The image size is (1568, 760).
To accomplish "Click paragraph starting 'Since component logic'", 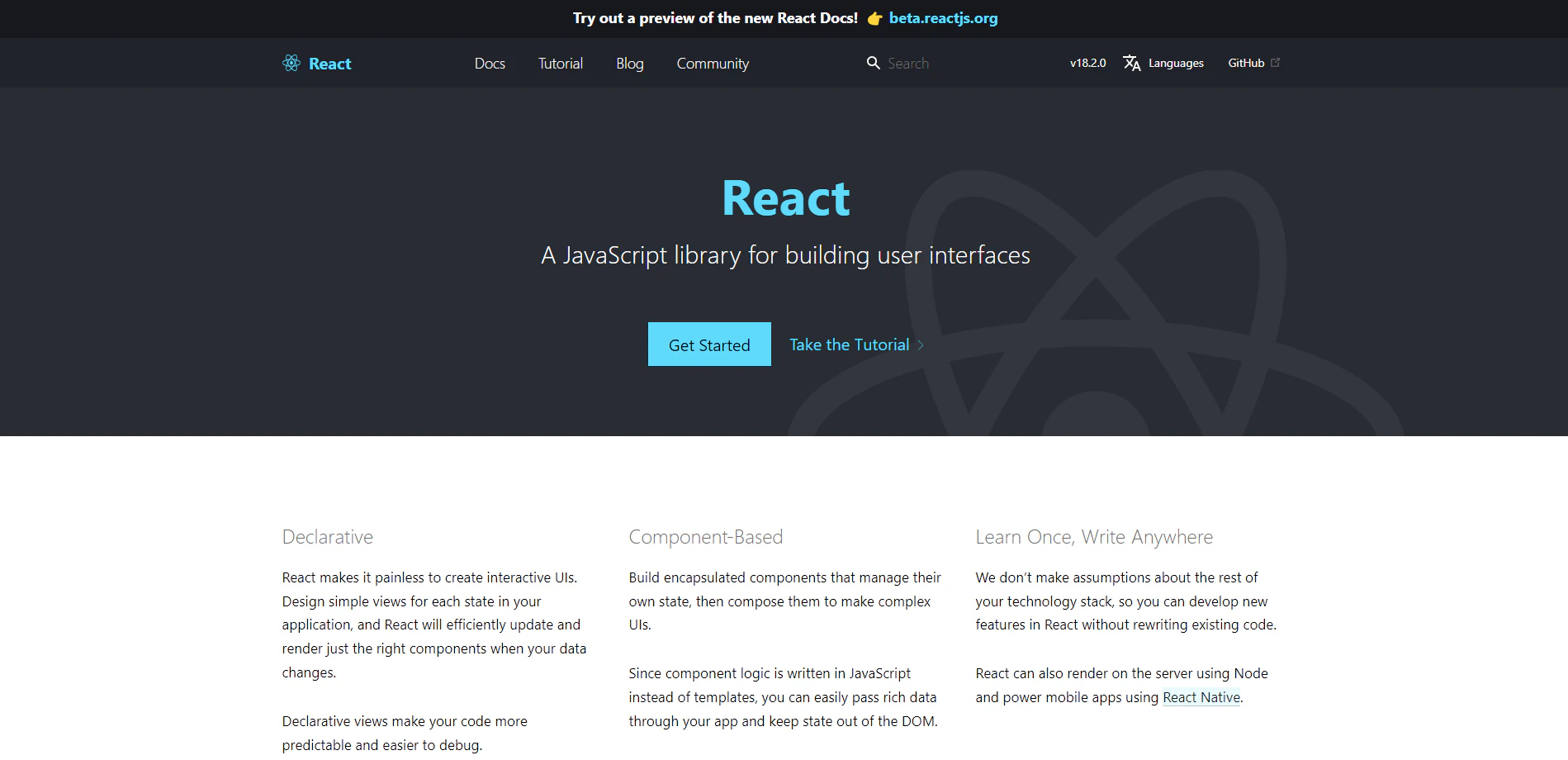I will pos(784,697).
